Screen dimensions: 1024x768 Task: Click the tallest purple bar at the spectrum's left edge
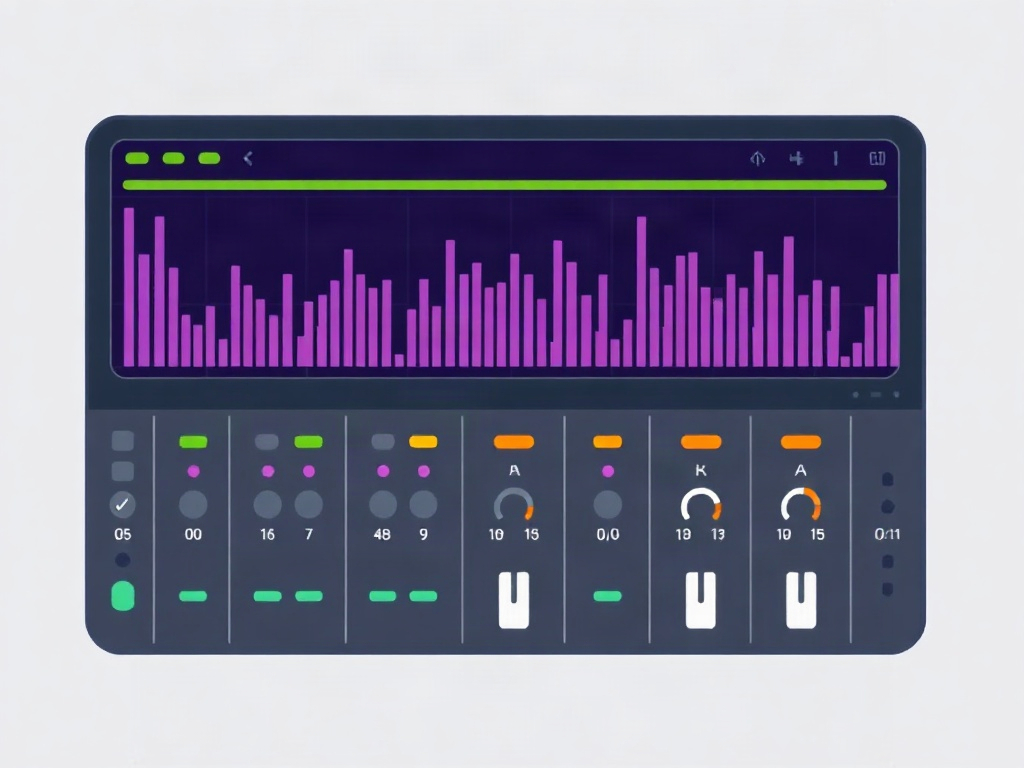click(x=129, y=287)
